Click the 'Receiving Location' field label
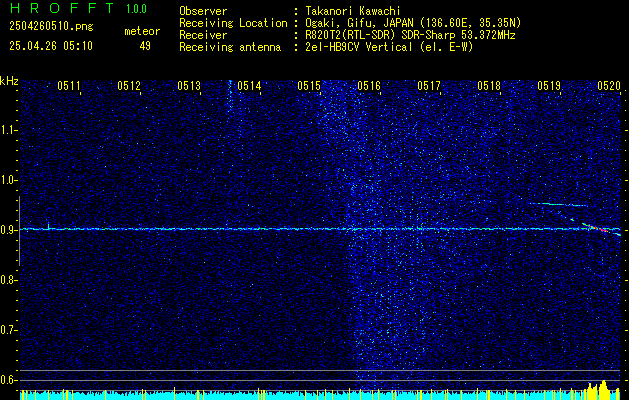Viewport: 629px width, 400px height. click(233, 23)
